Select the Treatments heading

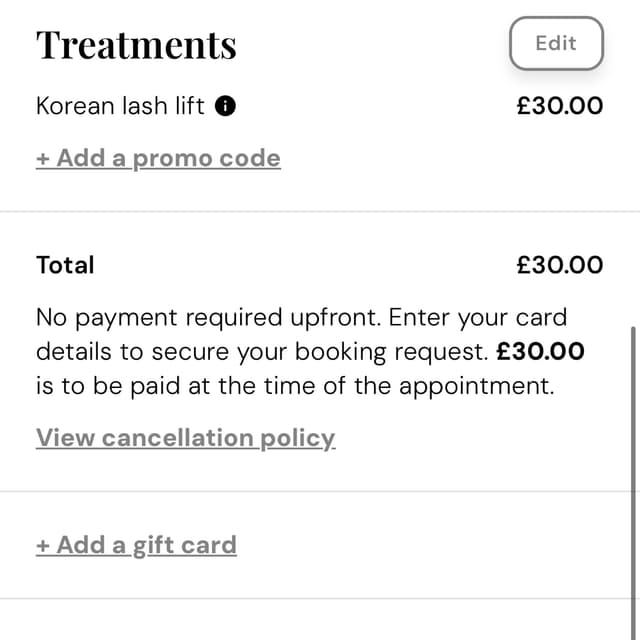tap(136, 45)
